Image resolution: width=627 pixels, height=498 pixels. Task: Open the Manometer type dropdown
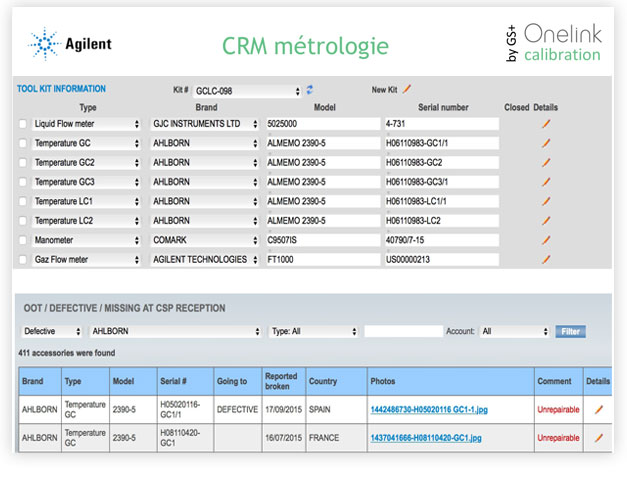86,240
